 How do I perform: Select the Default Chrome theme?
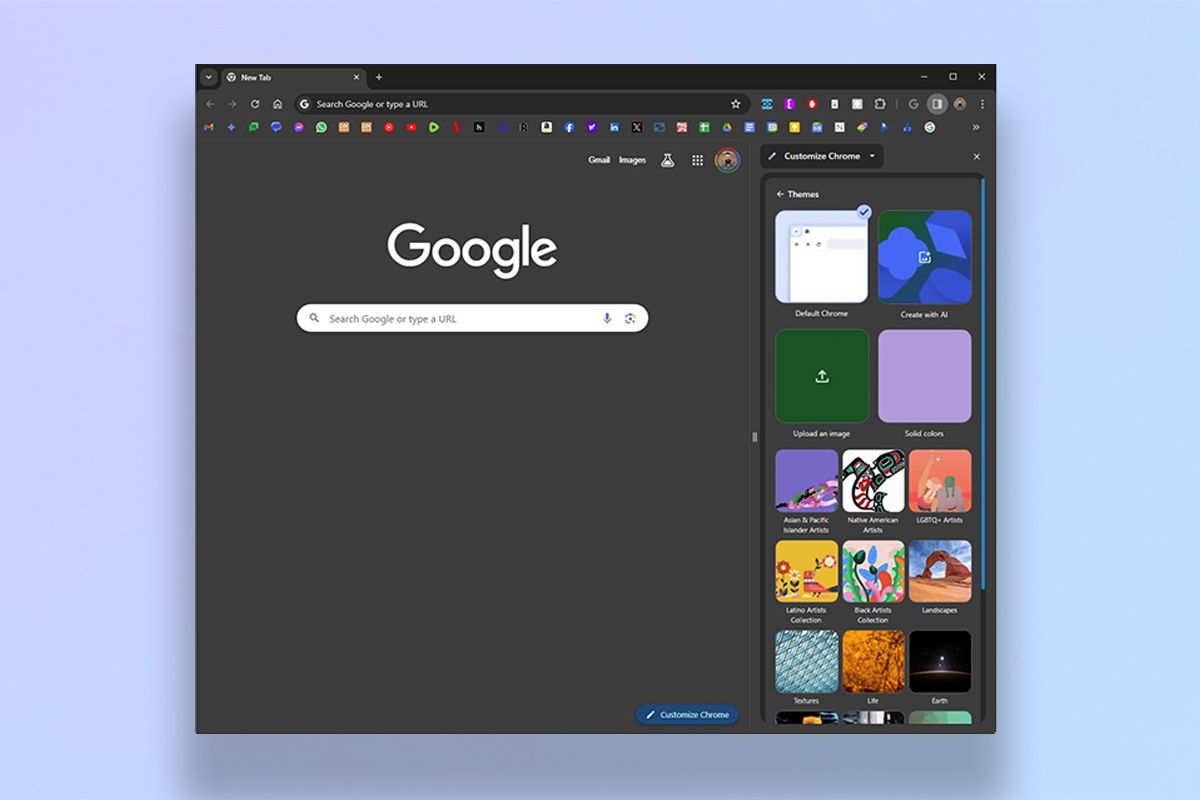coord(821,257)
